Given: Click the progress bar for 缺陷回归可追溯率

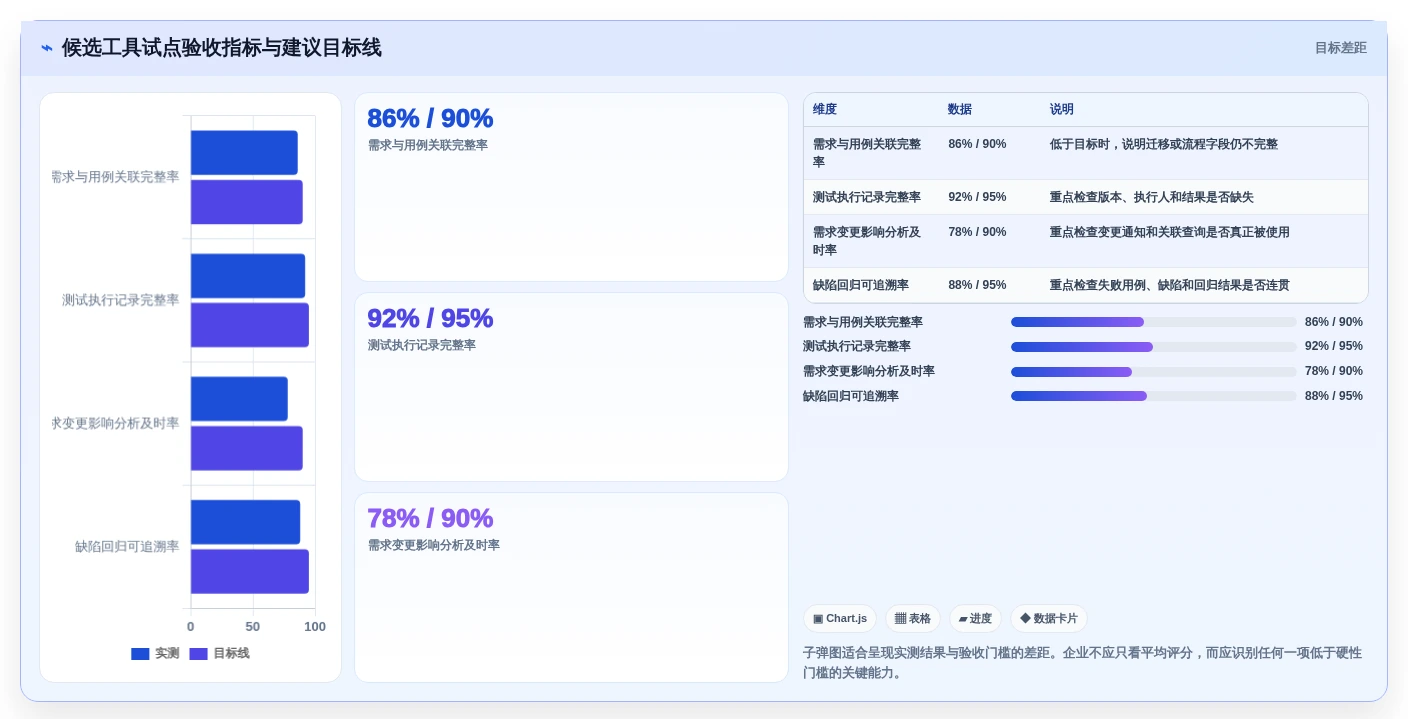Looking at the screenshot, I should tap(1154, 396).
